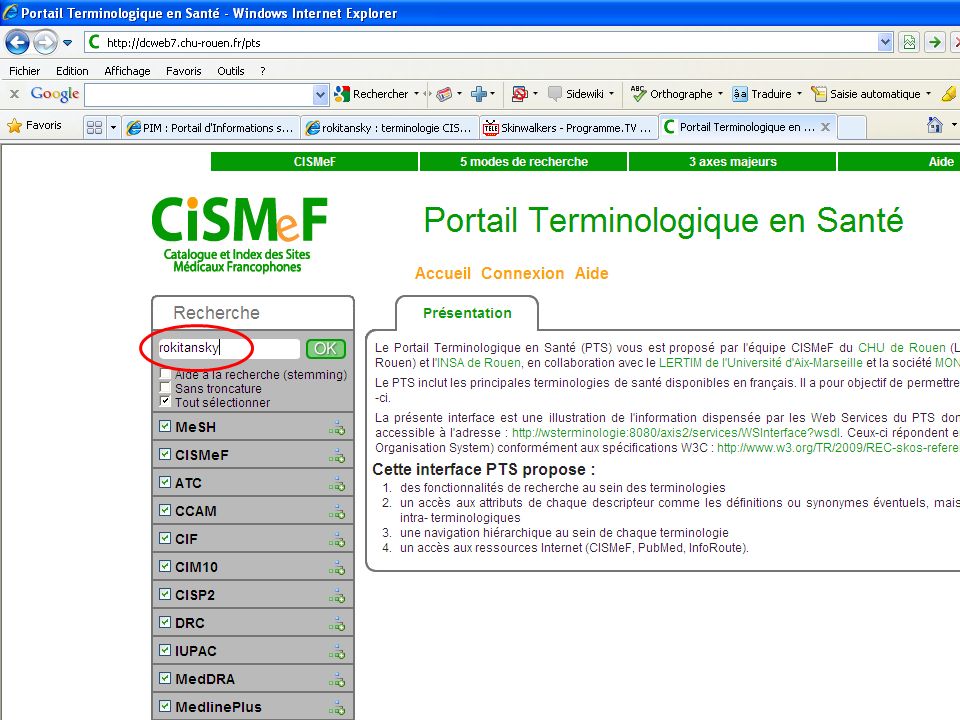
Task: Open the Rechercher options dropdown arrow
Action: 416,94
